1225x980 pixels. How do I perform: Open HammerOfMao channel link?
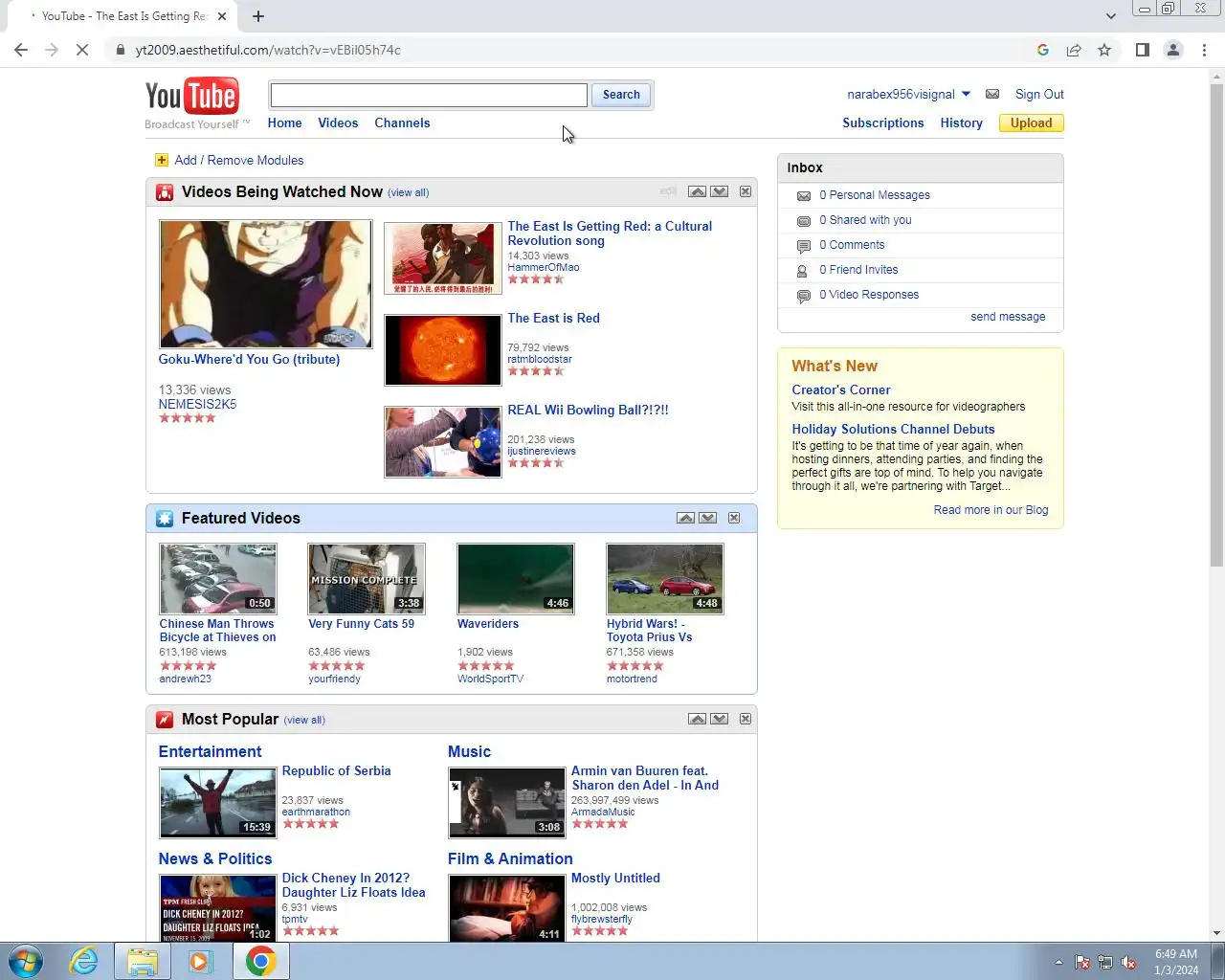point(543,267)
